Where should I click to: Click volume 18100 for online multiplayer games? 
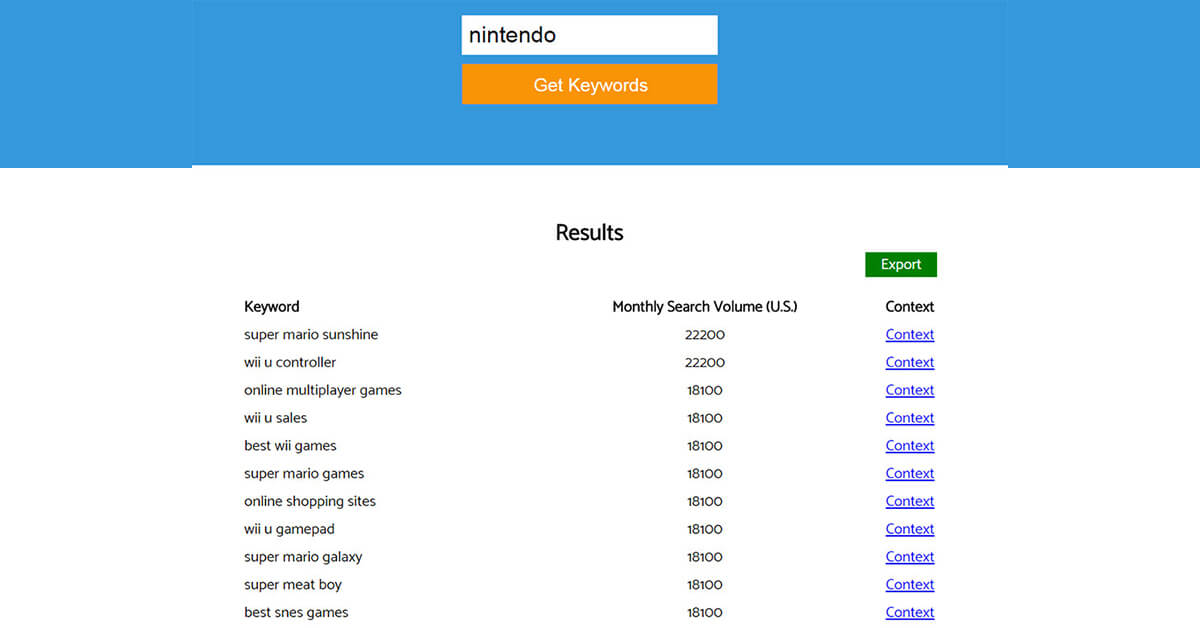tap(705, 390)
